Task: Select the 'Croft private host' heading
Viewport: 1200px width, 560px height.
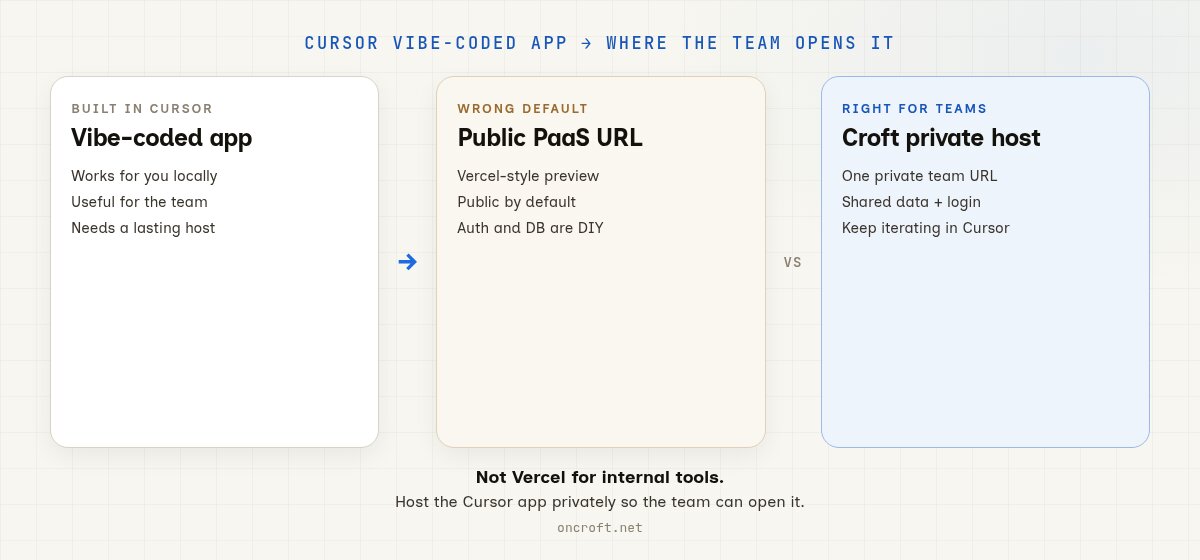Action: (x=941, y=138)
